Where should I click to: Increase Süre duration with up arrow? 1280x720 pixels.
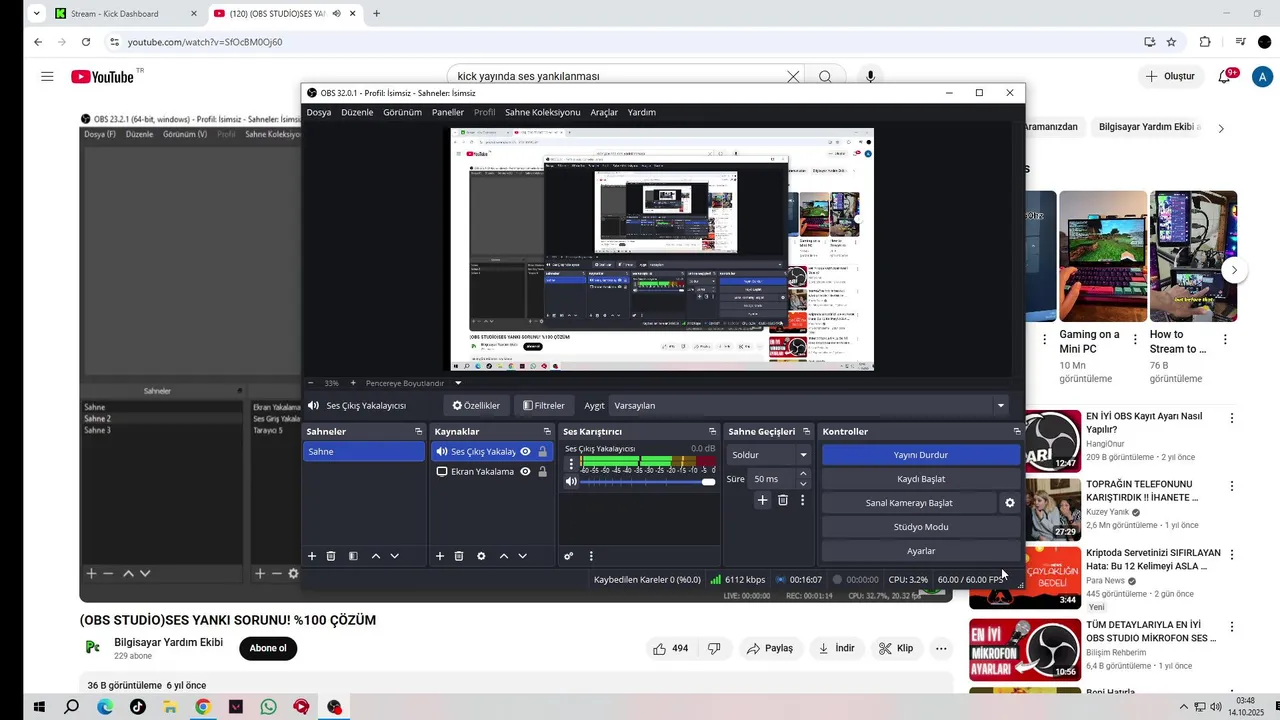803,474
